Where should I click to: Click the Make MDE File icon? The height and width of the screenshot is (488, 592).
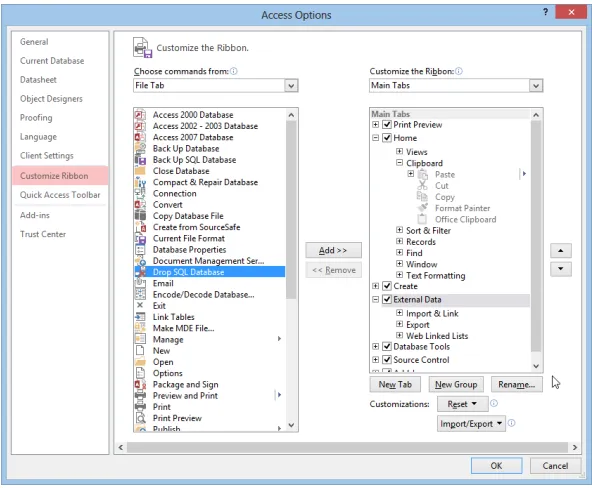pos(140,328)
